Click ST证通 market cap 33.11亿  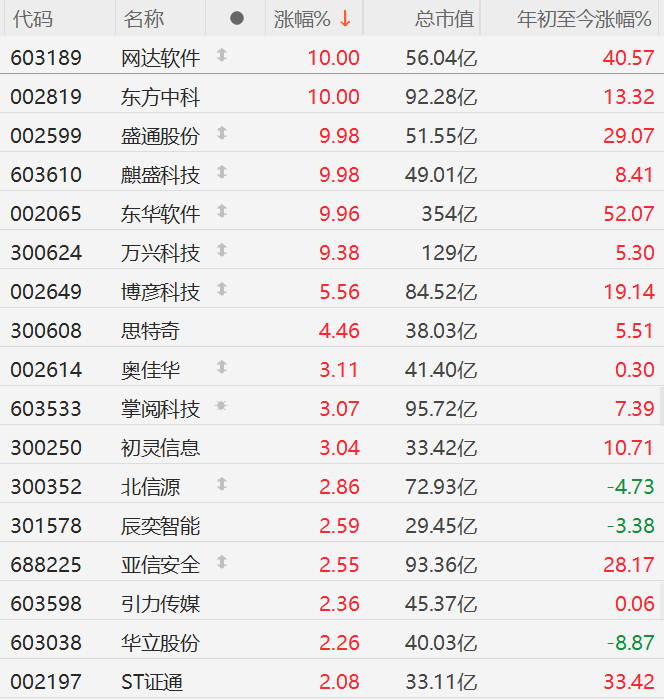pyautogui.click(x=441, y=682)
